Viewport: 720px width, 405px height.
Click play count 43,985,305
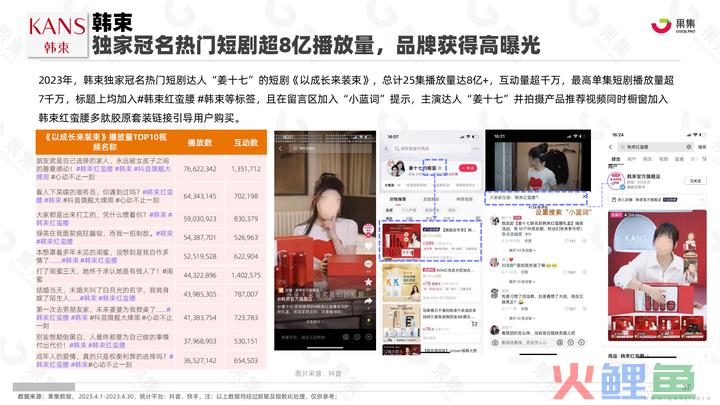tap(200, 294)
